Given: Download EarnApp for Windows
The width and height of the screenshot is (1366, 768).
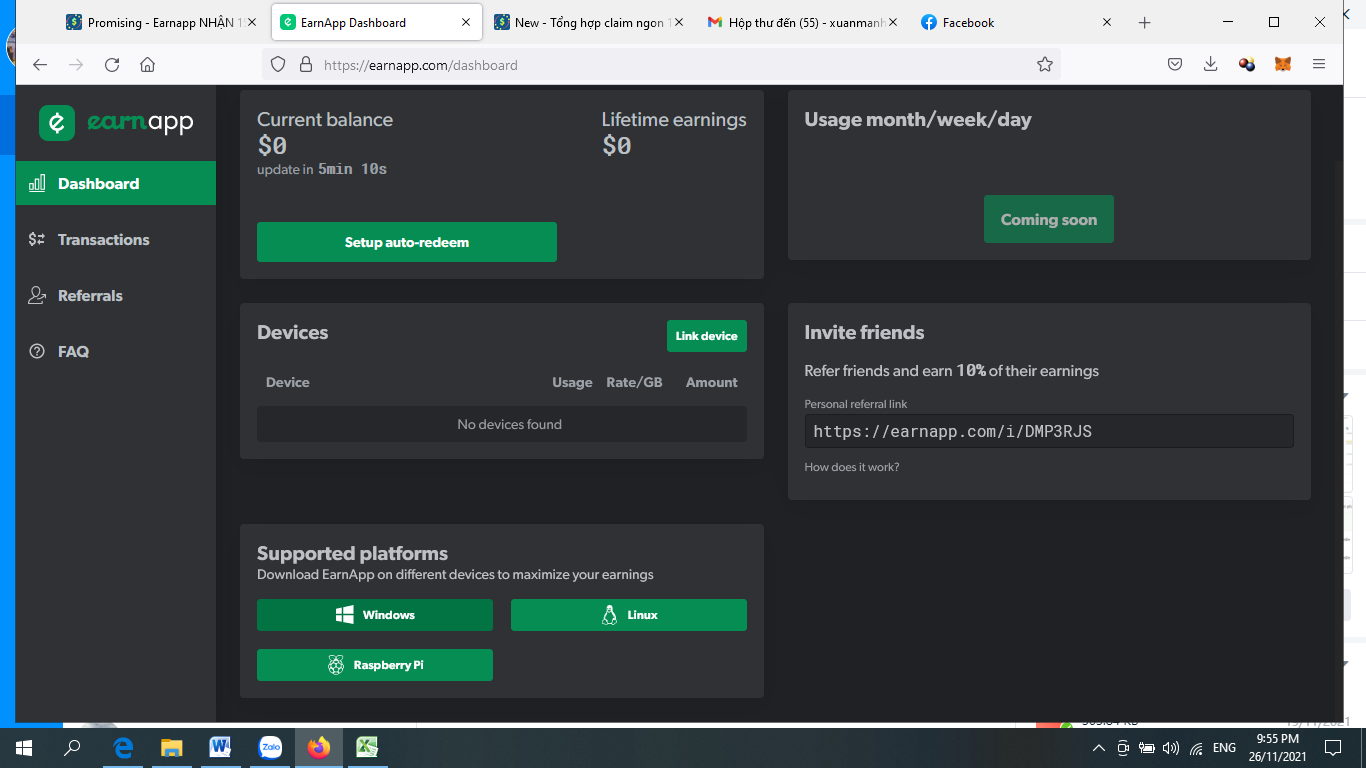Looking at the screenshot, I should pos(375,615).
